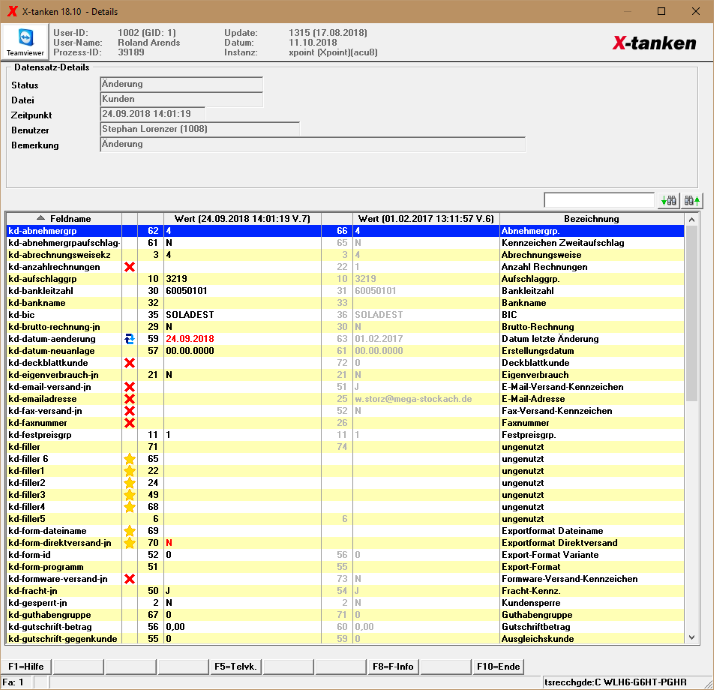The height and width of the screenshot is (690, 714).
Task: Select the kd-gutschrift-gegenkunde row
Action: tap(345, 639)
